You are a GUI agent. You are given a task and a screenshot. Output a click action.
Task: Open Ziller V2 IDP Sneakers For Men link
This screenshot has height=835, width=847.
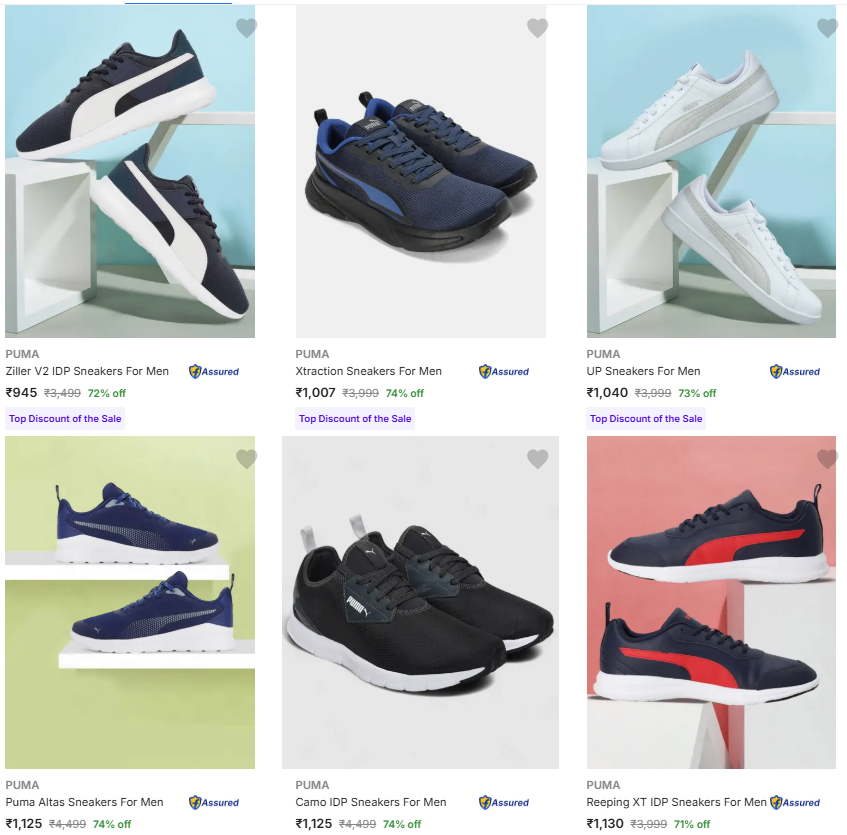pyautogui.click(x=87, y=371)
